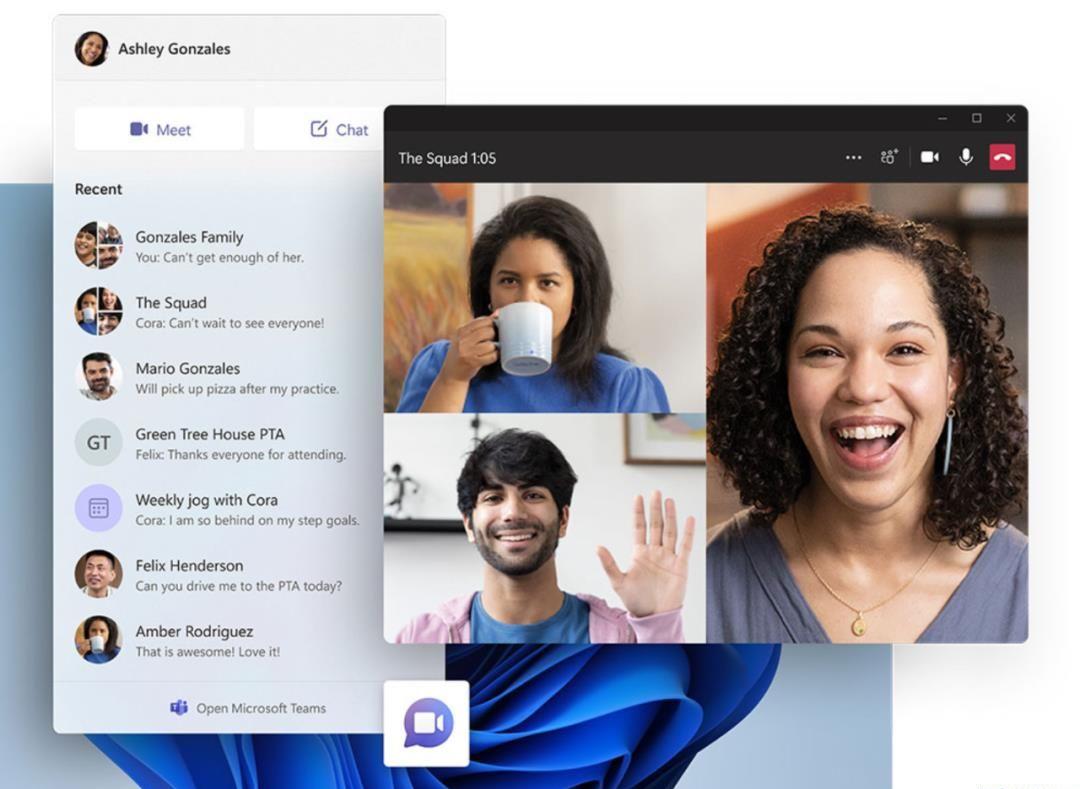Select the video tile of laughing woman

(867, 412)
